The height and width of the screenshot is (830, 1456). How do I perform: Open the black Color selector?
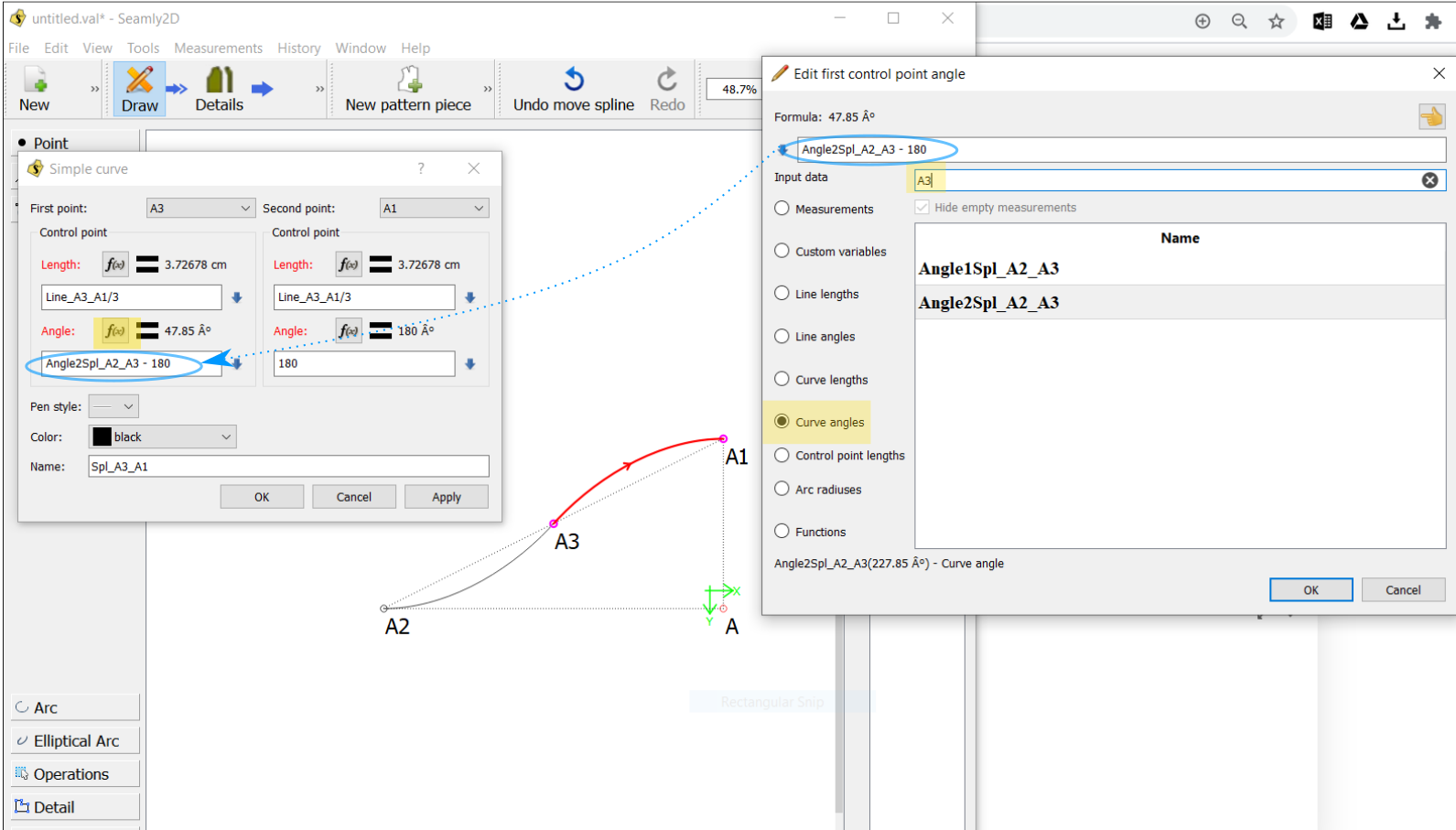pyautogui.click(x=163, y=437)
